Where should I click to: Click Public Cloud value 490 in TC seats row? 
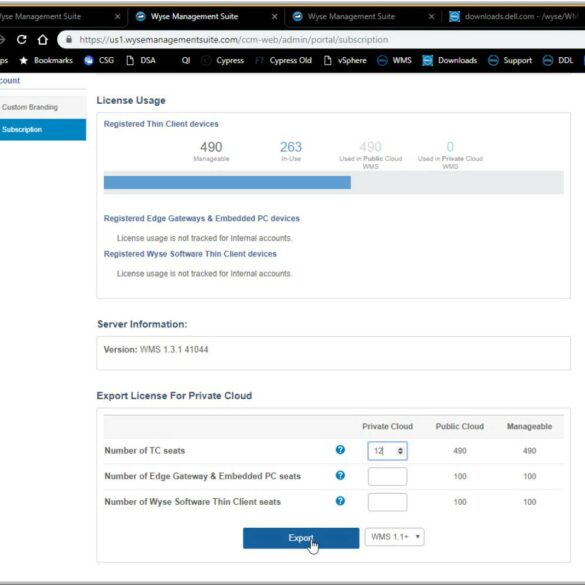point(460,451)
